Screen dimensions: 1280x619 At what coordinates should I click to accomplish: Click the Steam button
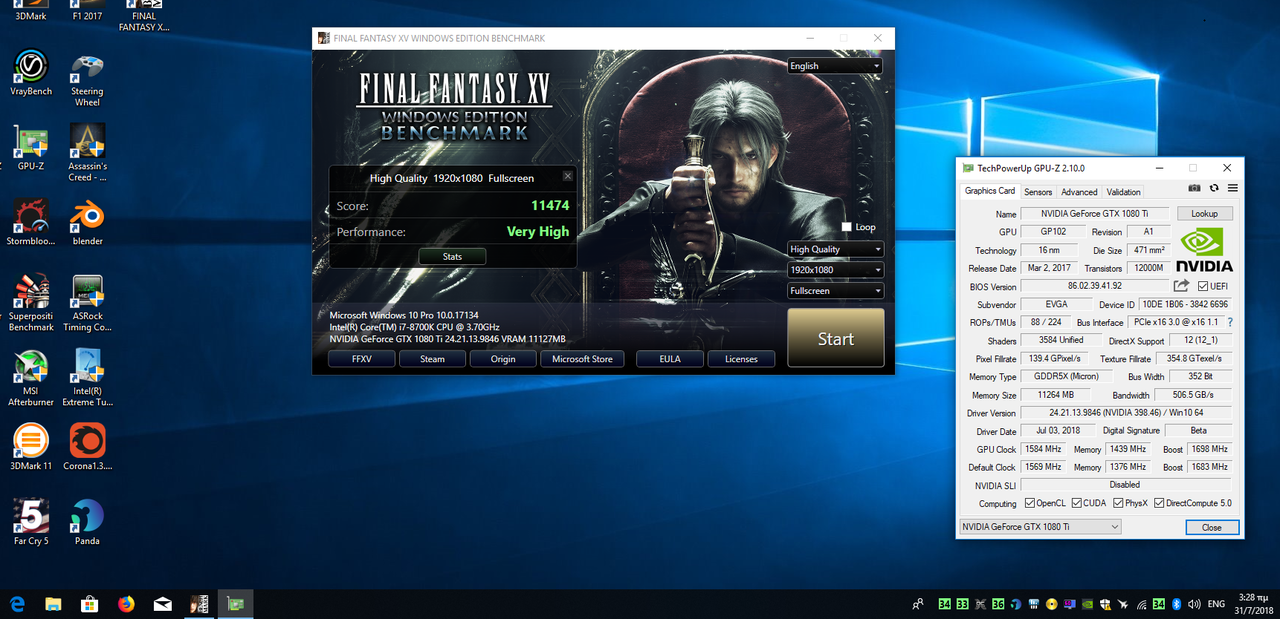coord(432,359)
